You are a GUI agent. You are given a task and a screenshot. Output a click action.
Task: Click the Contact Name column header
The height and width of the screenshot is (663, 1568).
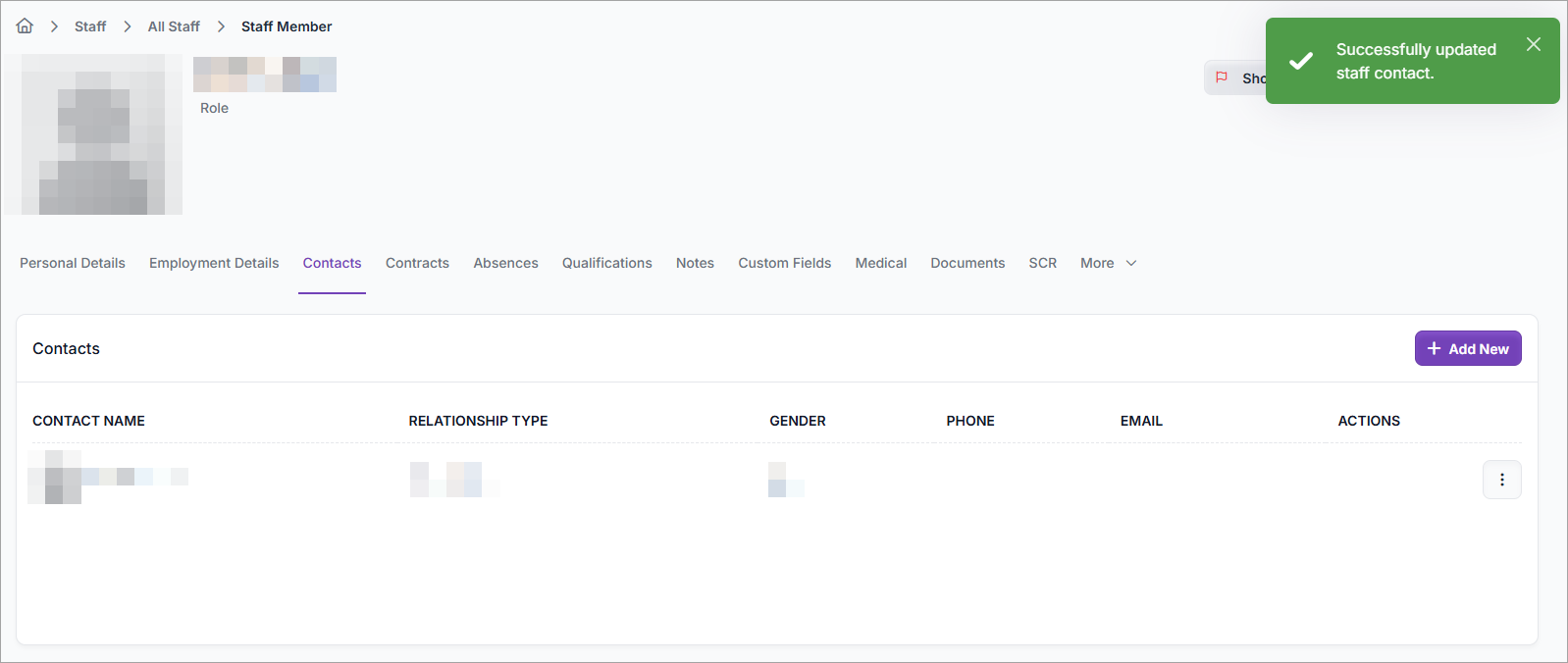pyautogui.click(x=88, y=421)
